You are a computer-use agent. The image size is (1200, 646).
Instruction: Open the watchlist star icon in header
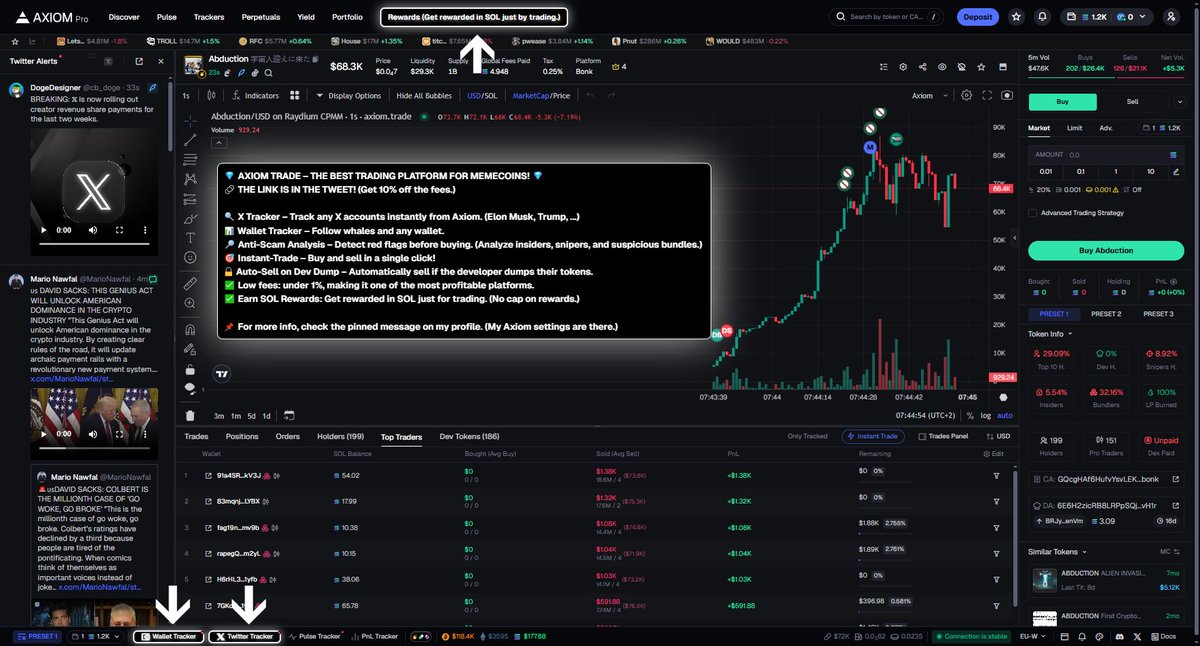[x=1016, y=17]
